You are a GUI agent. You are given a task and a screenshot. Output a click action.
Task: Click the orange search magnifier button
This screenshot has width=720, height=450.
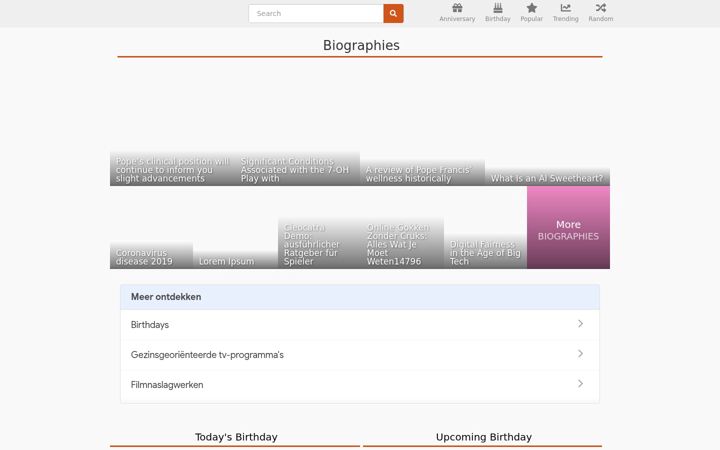click(393, 13)
